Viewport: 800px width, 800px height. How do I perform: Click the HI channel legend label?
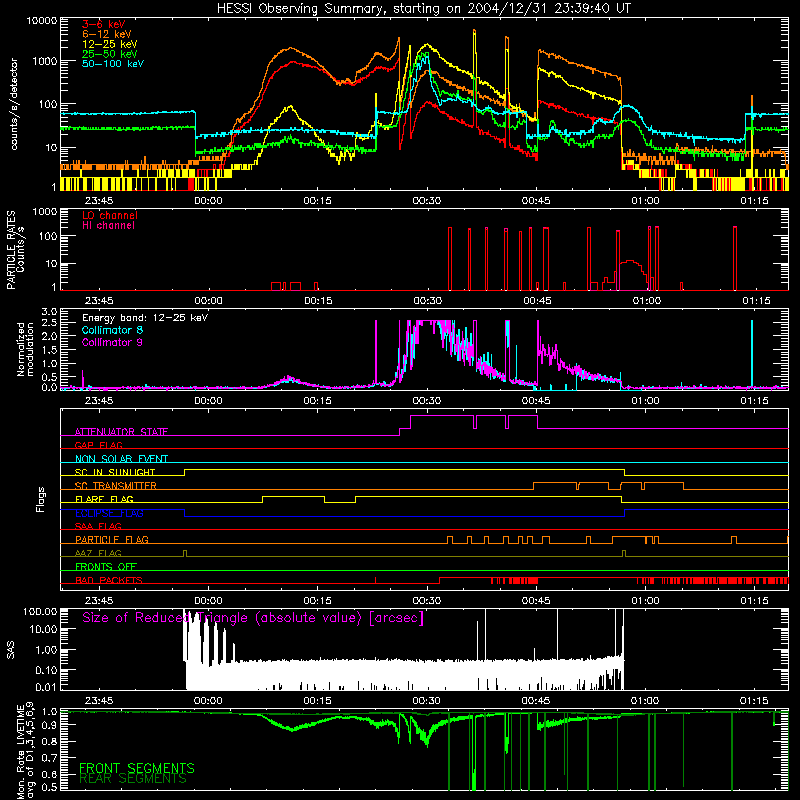[x=108, y=226]
